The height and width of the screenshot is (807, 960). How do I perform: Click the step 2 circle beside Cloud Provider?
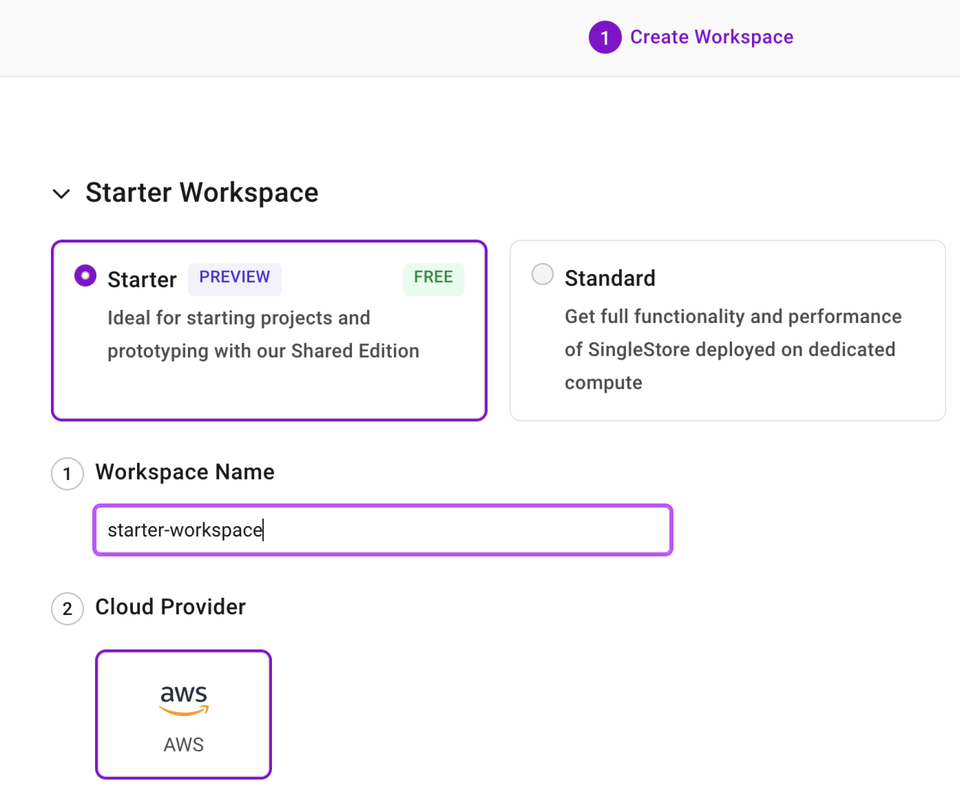click(66, 608)
